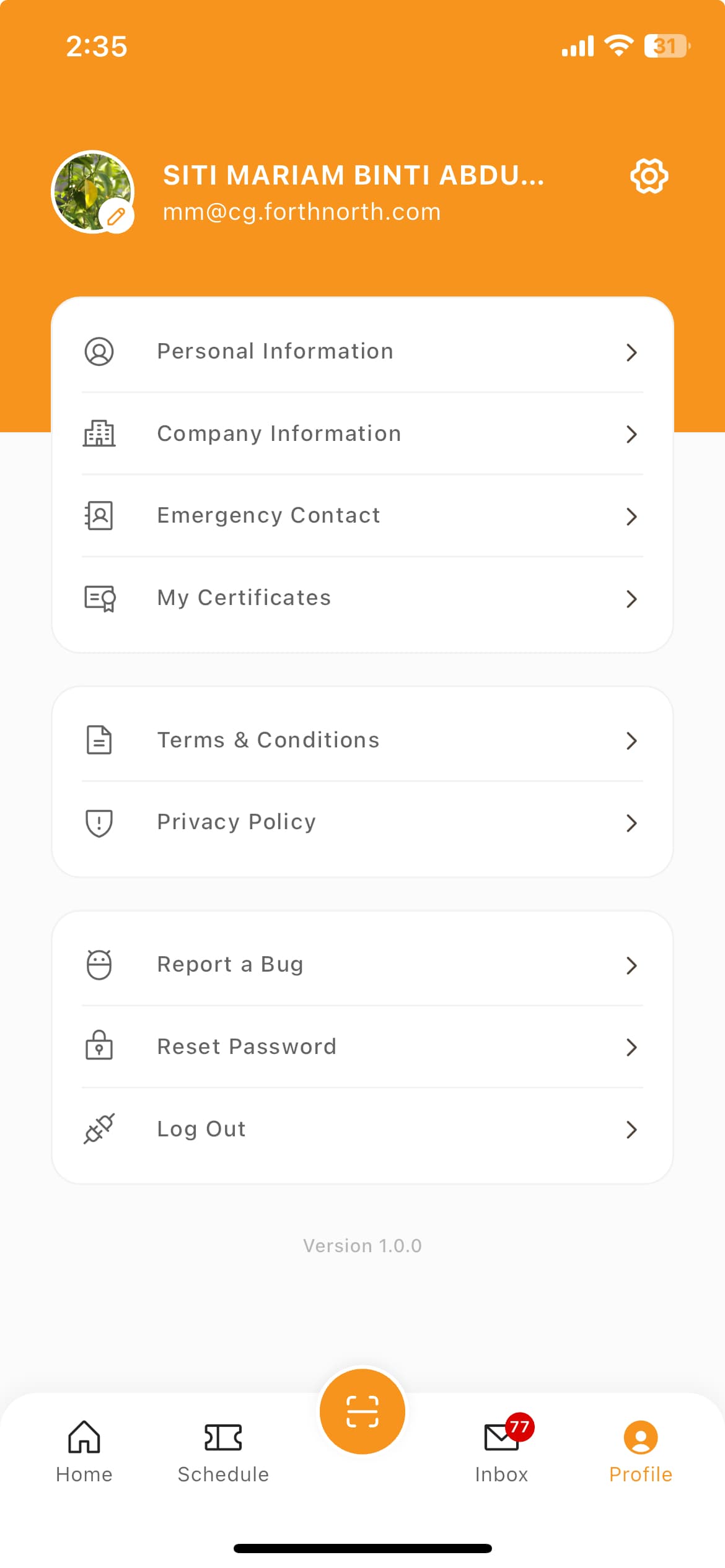Open settings with the gear icon
The image size is (725, 1568).
click(x=649, y=176)
